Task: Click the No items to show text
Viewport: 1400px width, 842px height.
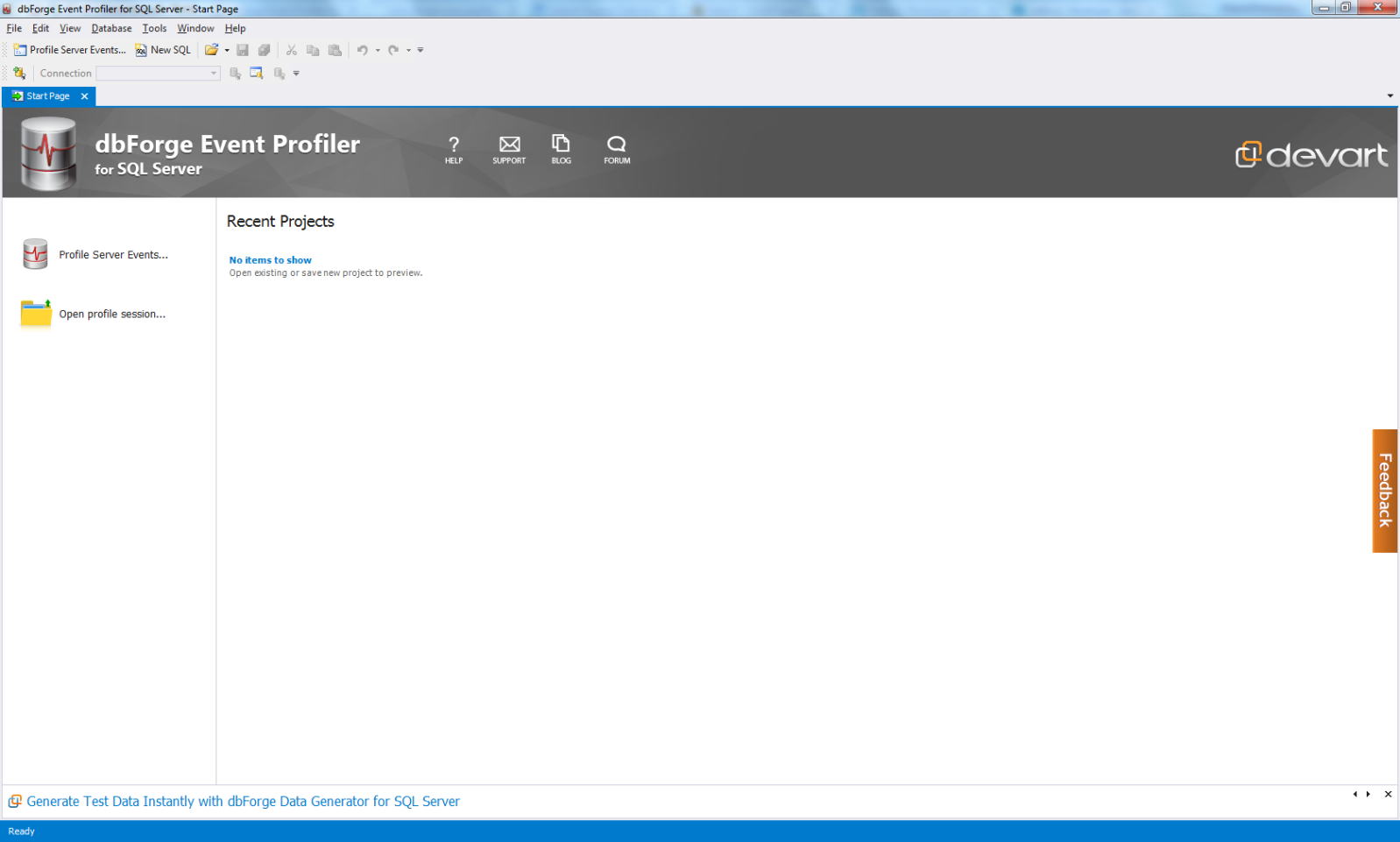Action: [x=270, y=260]
